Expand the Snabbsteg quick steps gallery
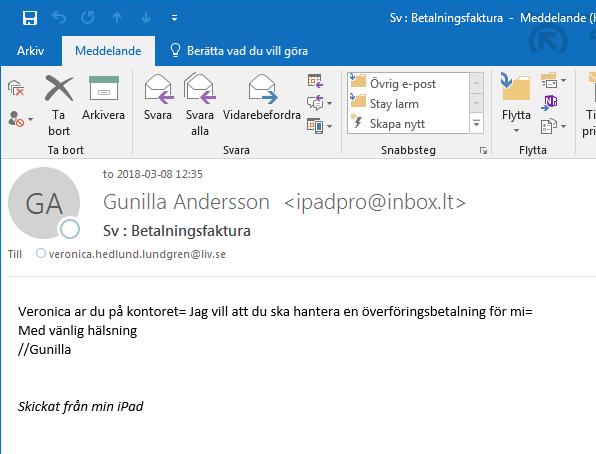This screenshot has height=454, width=596. 476,124
